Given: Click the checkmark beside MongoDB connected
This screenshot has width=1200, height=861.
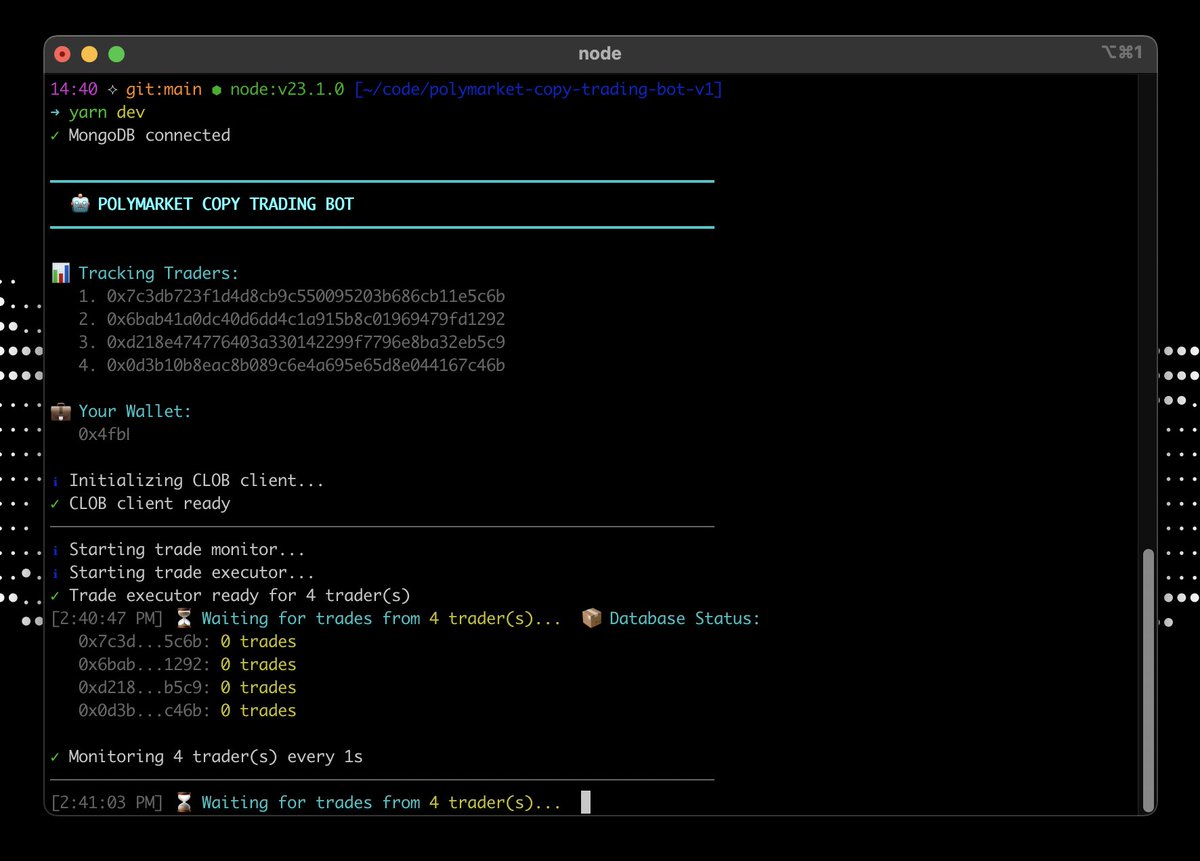Looking at the screenshot, I should click(55, 135).
